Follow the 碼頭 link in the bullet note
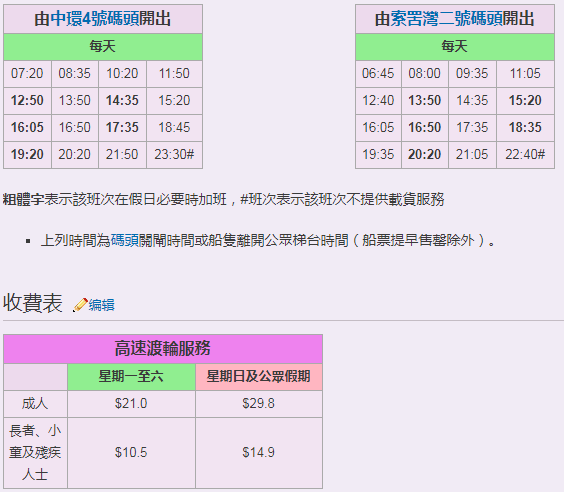Viewport: 564px width, 492px height. (124, 240)
